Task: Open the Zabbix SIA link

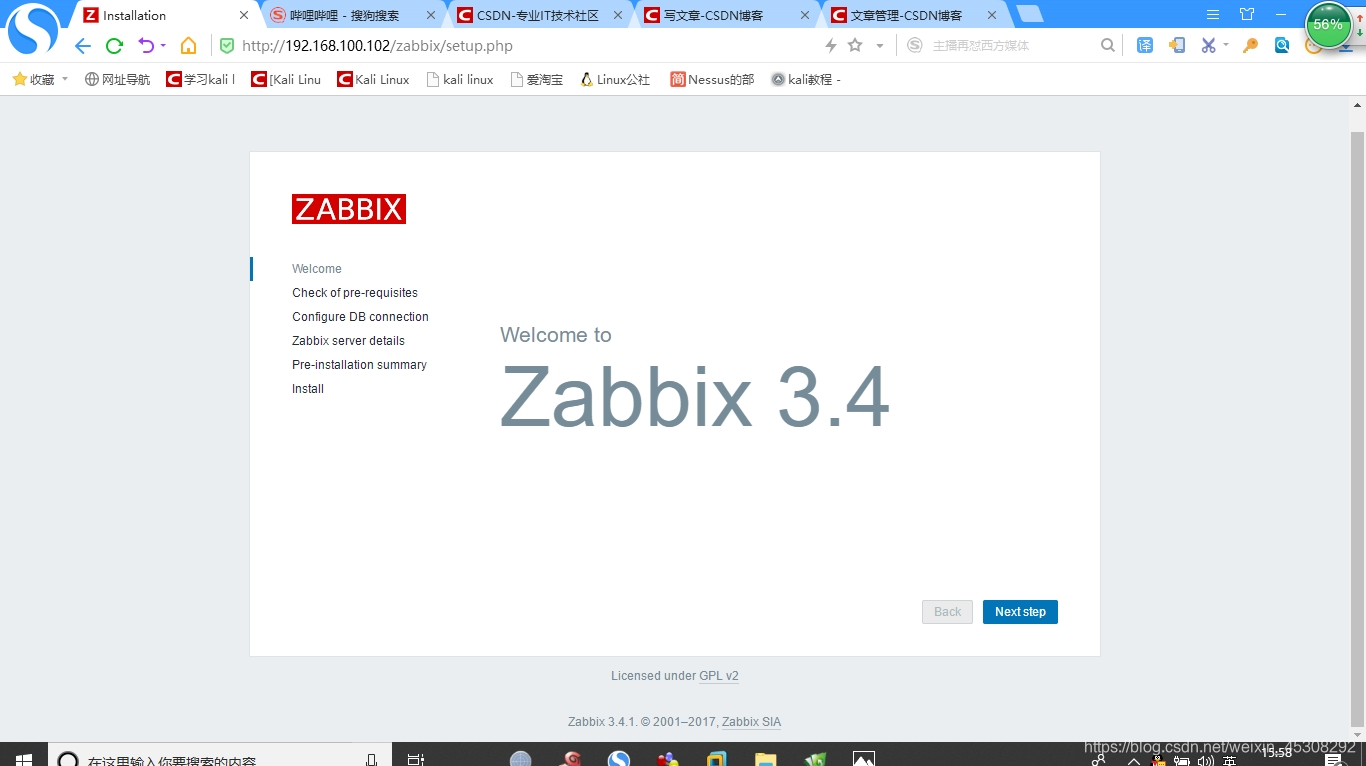Action: click(x=752, y=722)
